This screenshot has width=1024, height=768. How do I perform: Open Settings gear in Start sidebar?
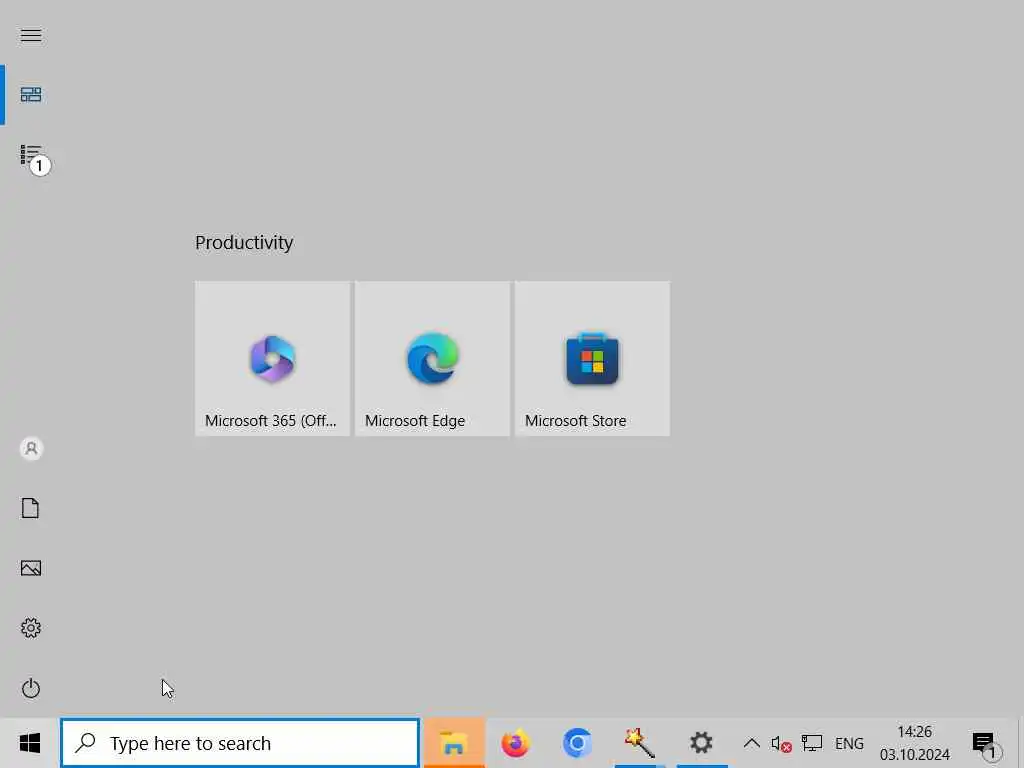coord(31,628)
